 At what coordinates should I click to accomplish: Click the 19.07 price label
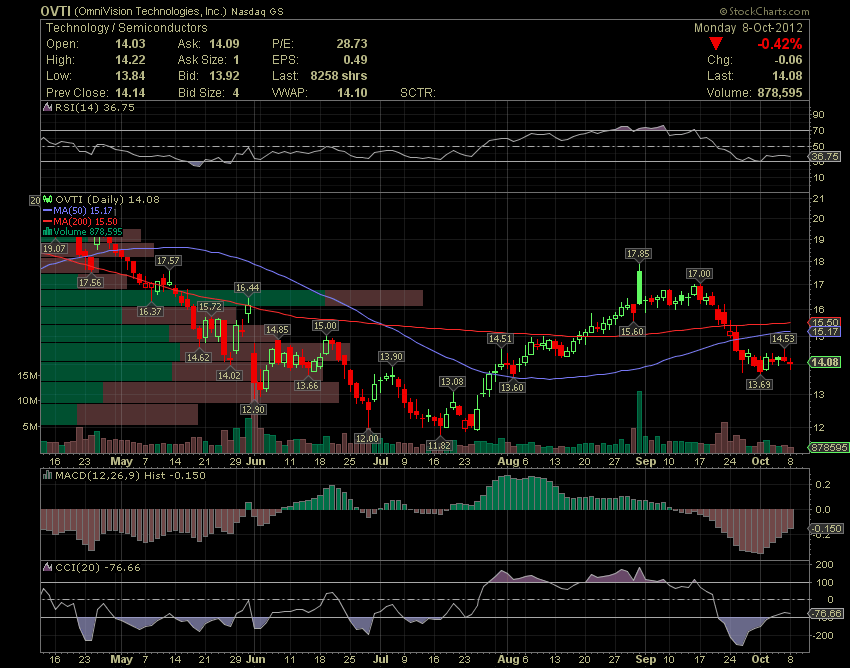[54, 248]
